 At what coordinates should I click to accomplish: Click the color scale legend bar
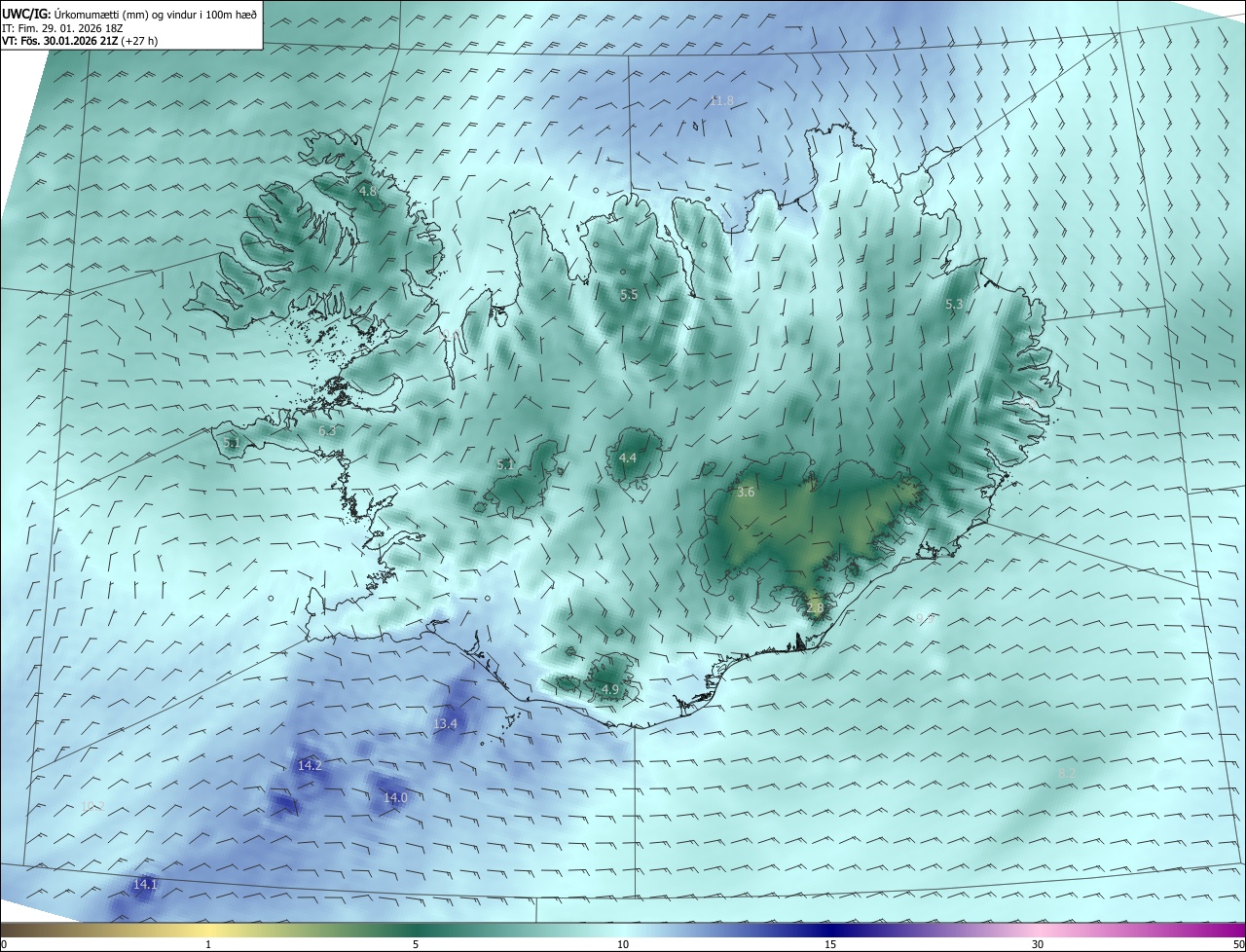pos(623,929)
